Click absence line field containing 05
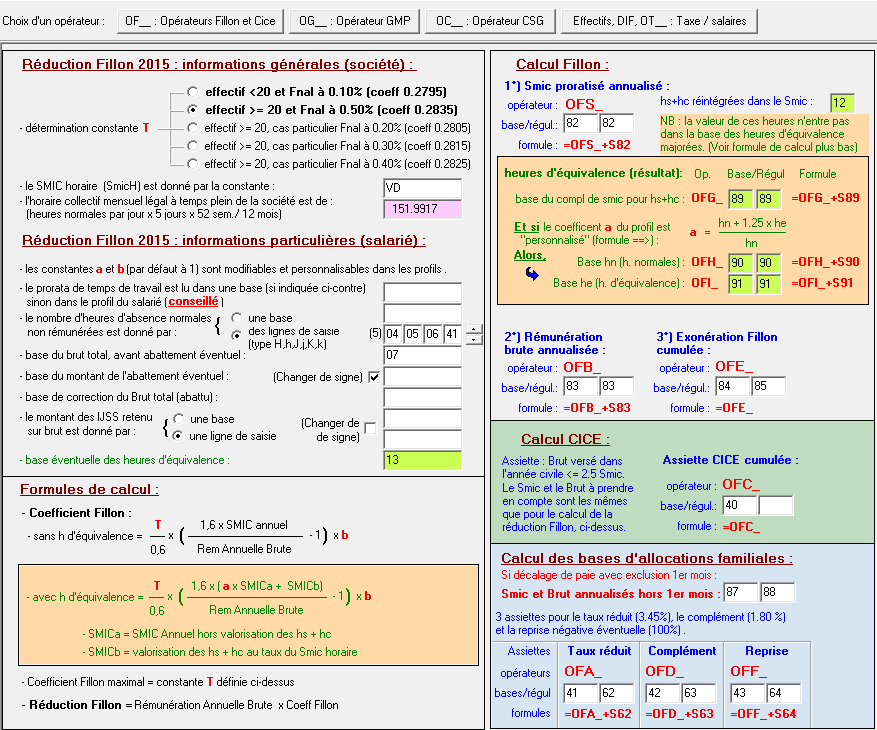This screenshot has width=877, height=730. [x=412, y=334]
